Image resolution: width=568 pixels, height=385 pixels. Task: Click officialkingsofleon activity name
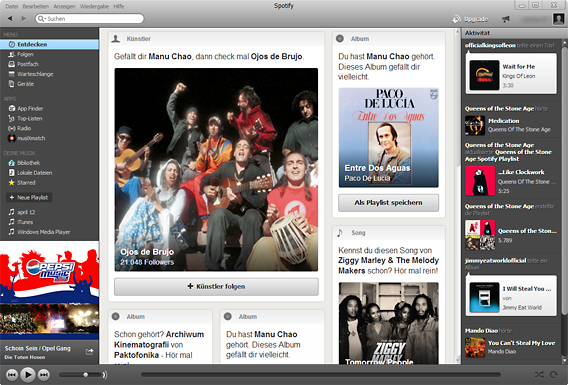coord(490,46)
